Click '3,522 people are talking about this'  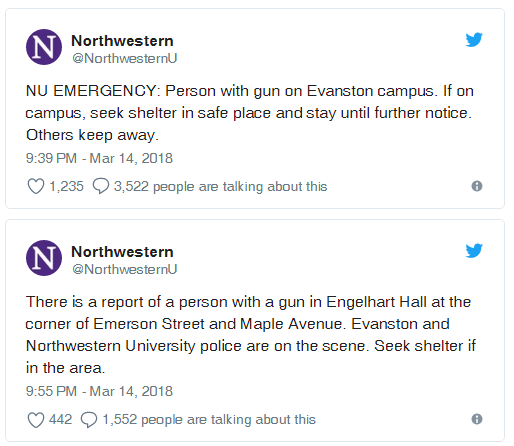(x=220, y=186)
